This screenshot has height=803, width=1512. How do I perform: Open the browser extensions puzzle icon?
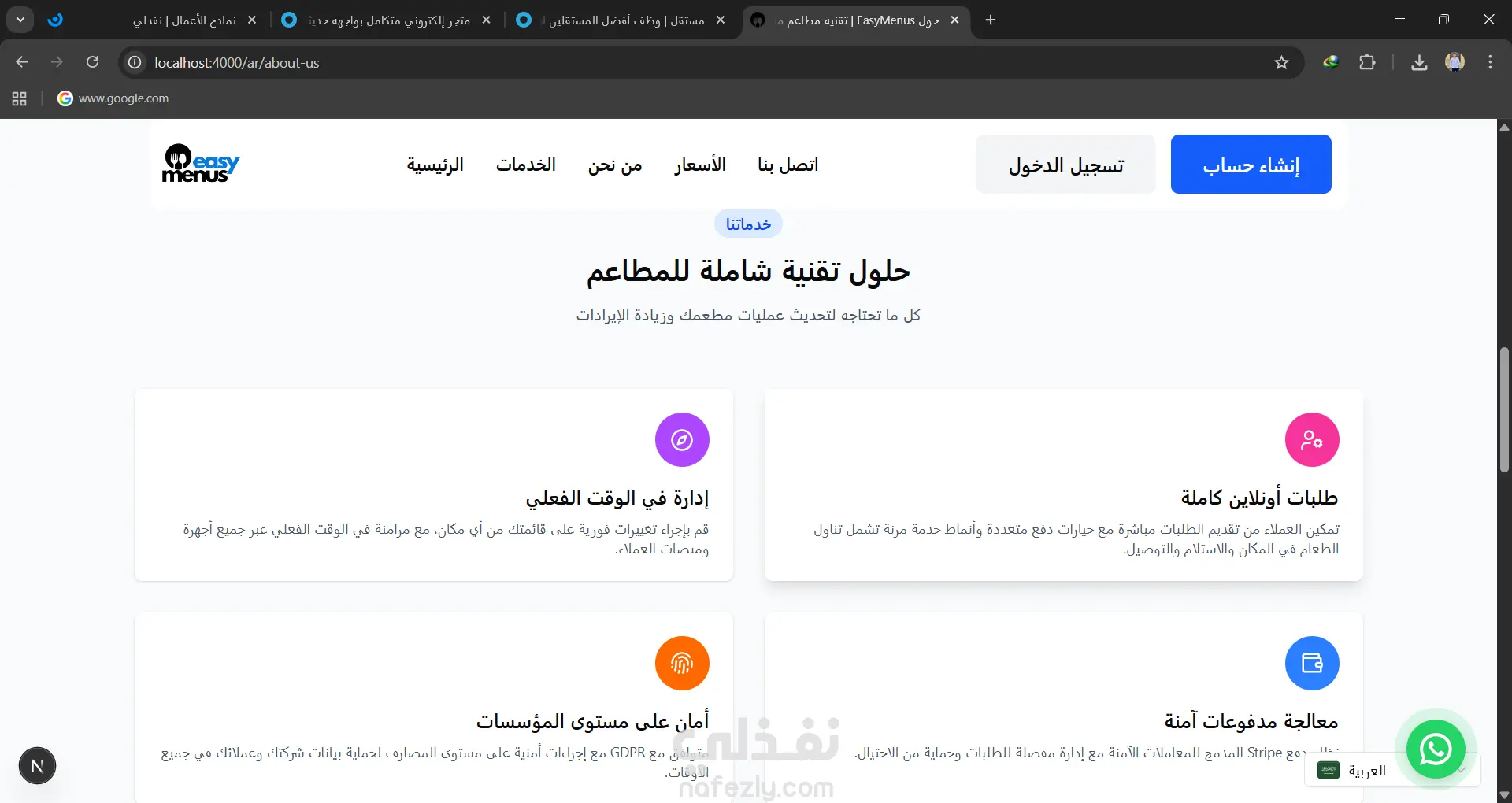coord(1368,62)
